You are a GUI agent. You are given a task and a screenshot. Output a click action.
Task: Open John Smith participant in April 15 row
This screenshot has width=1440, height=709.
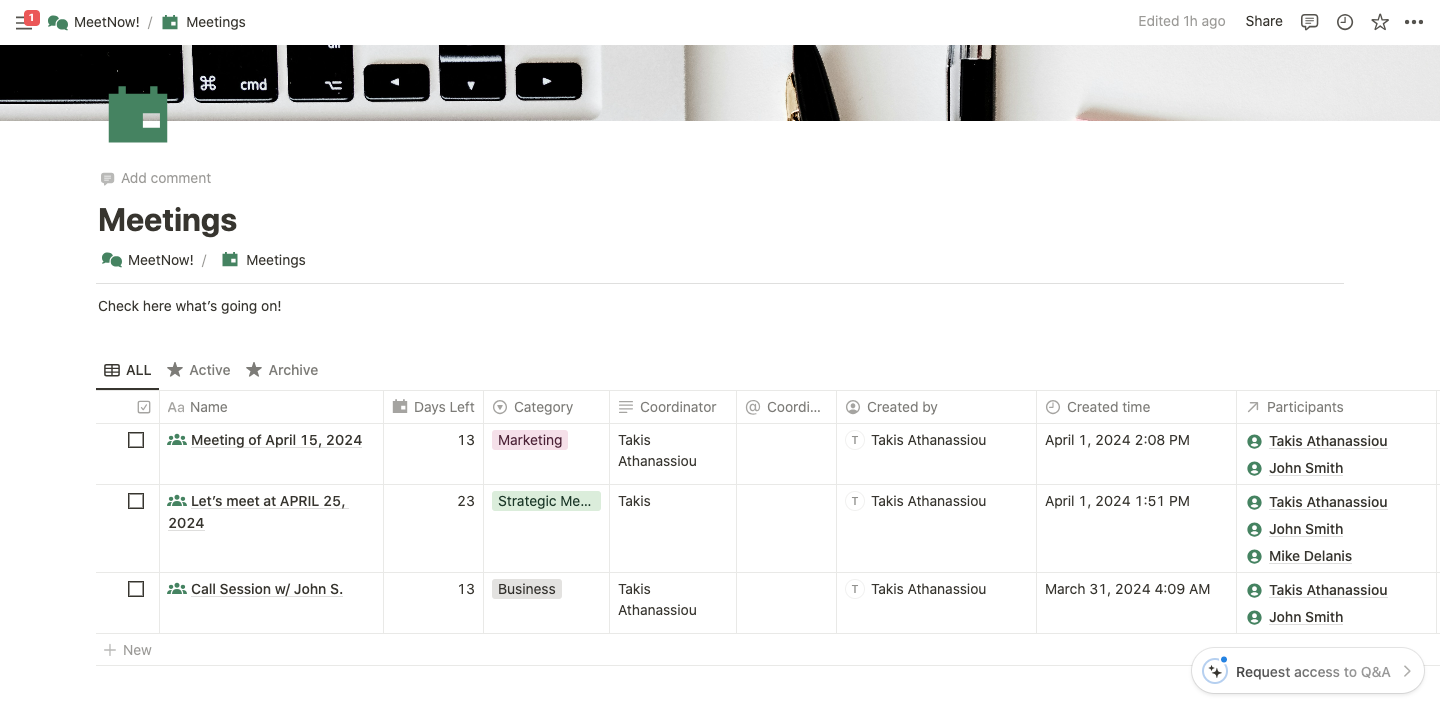[1306, 468]
